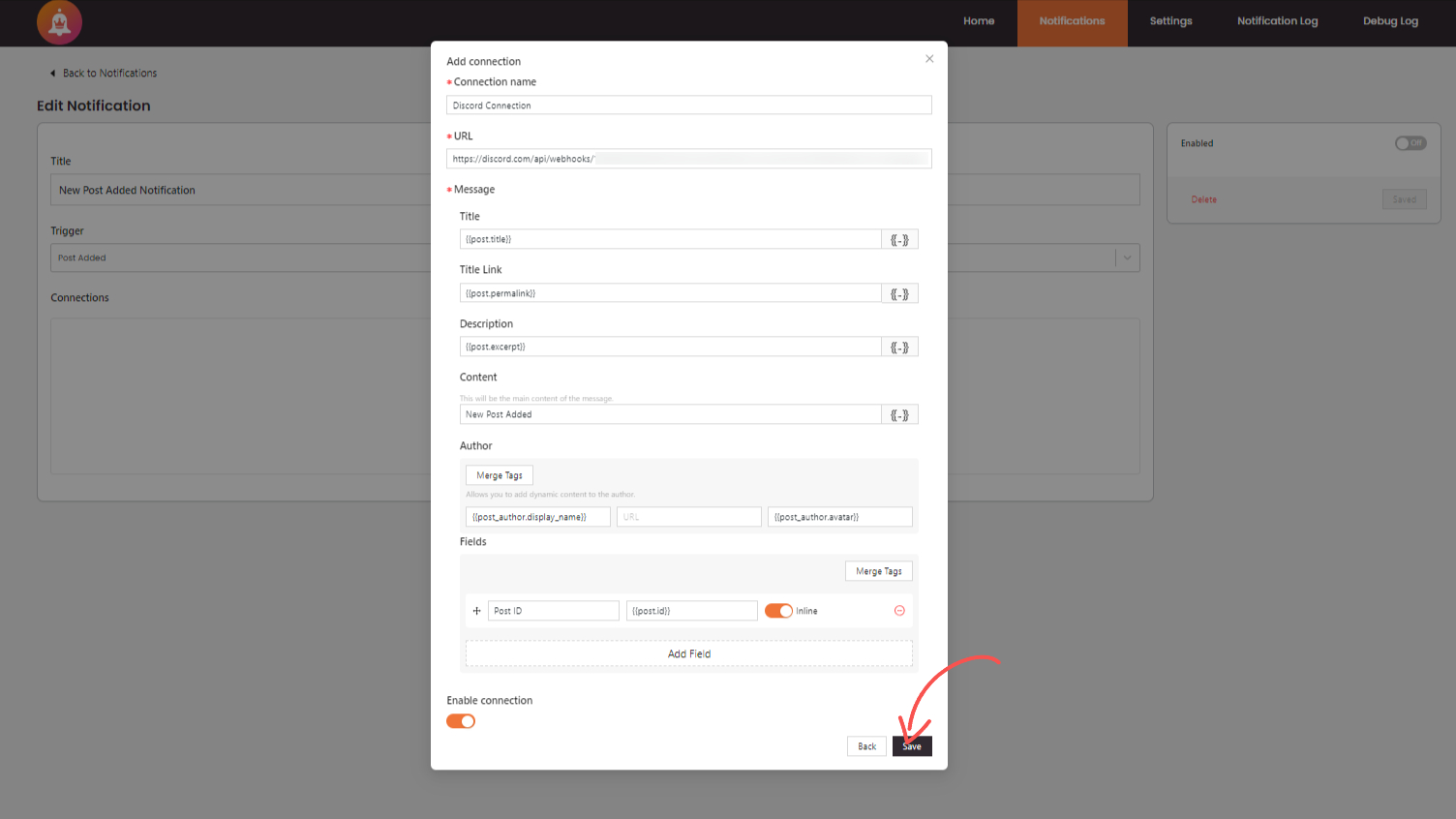The image size is (1456, 819).
Task: Close the Add connection dialog with the X
Action: [929, 58]
